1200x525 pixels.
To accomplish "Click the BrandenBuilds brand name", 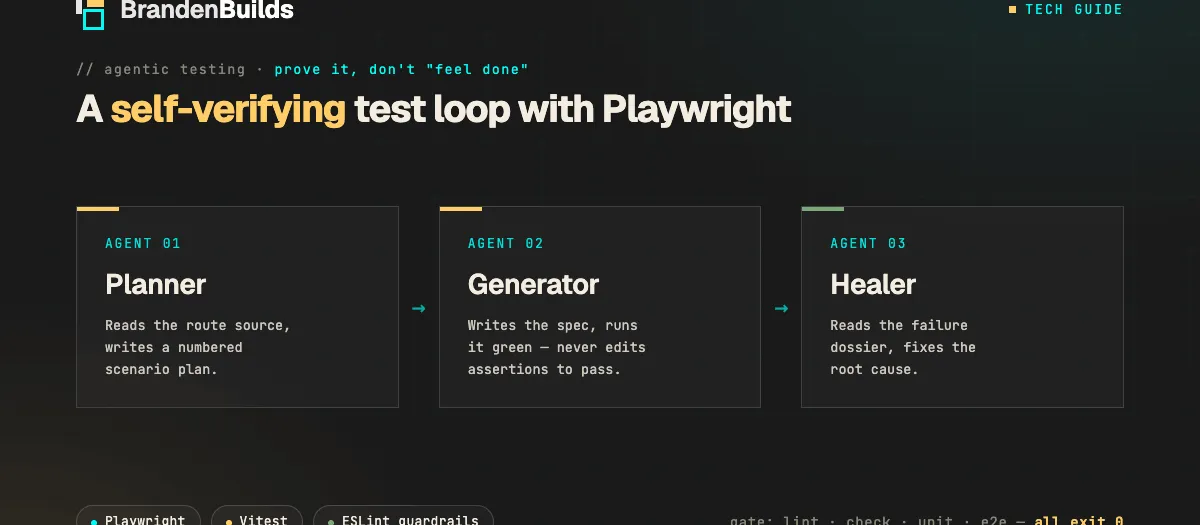I will 207,11.
